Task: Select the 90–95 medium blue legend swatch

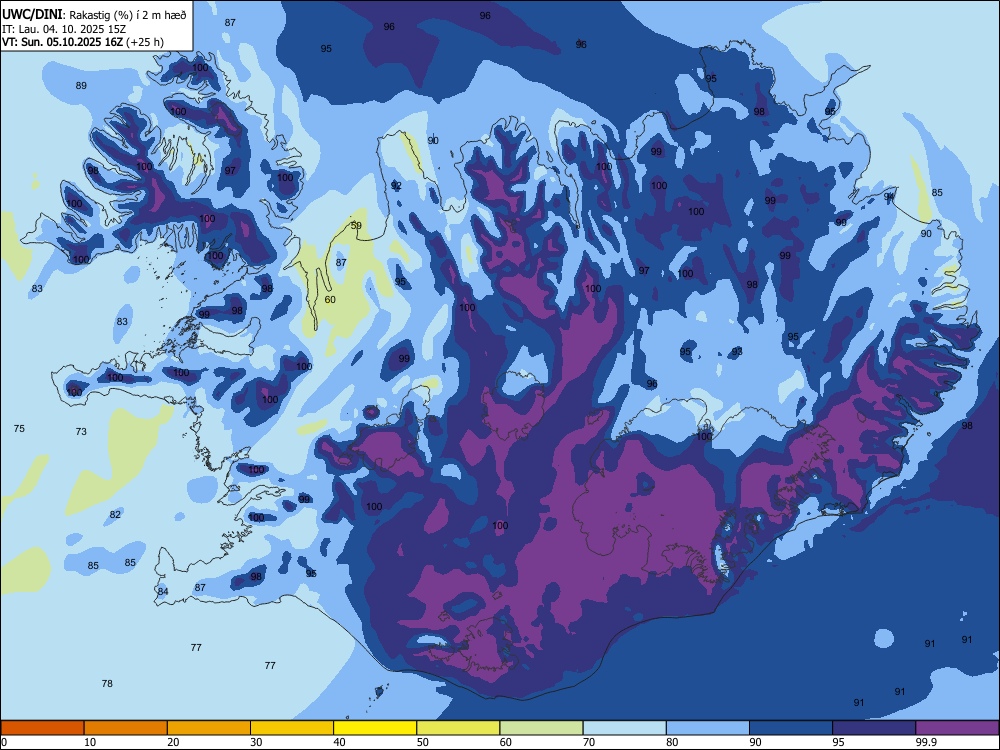Action: pos(791,728)
